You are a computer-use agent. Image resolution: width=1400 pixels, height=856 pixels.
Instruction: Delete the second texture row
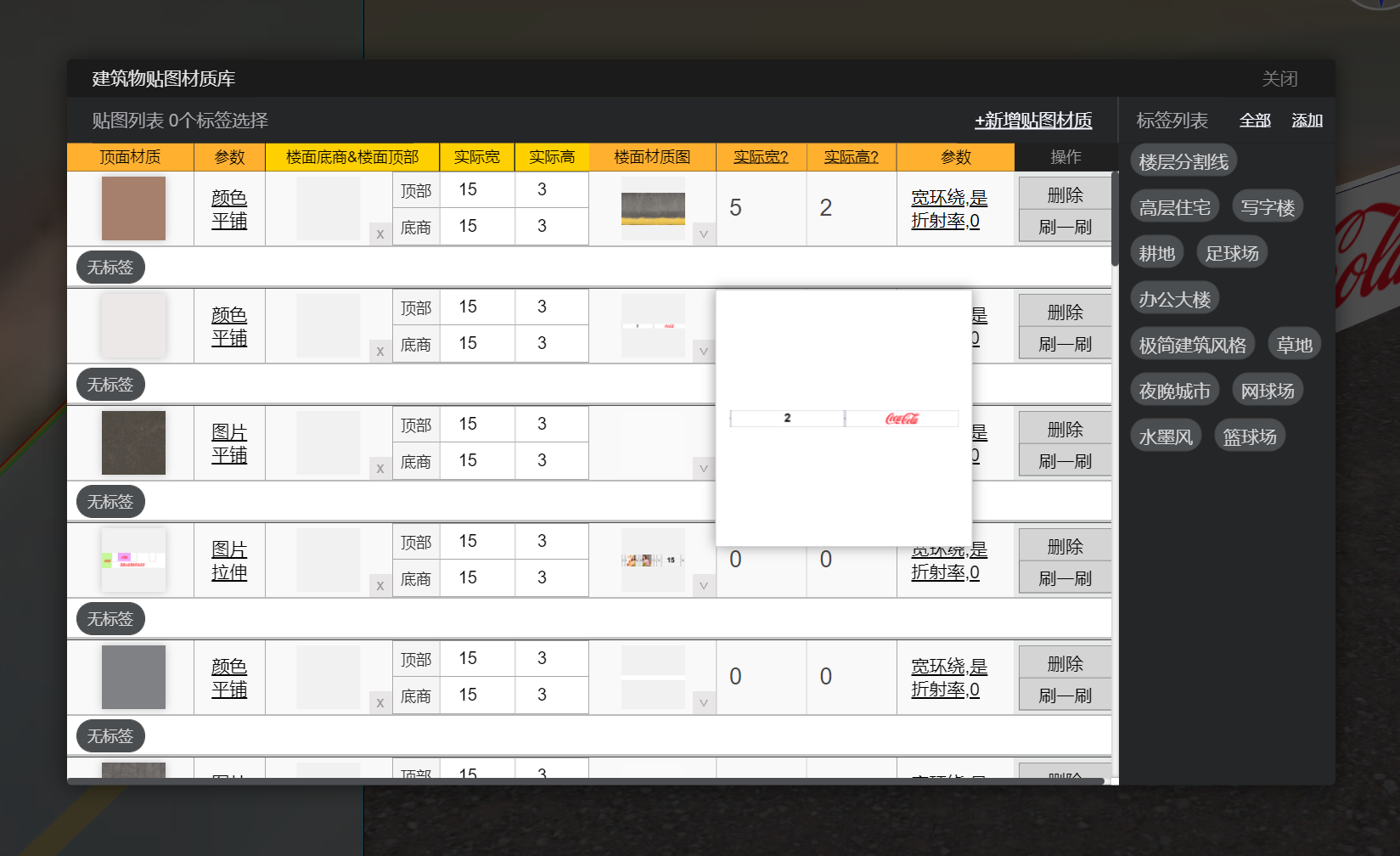point(1065,312)
